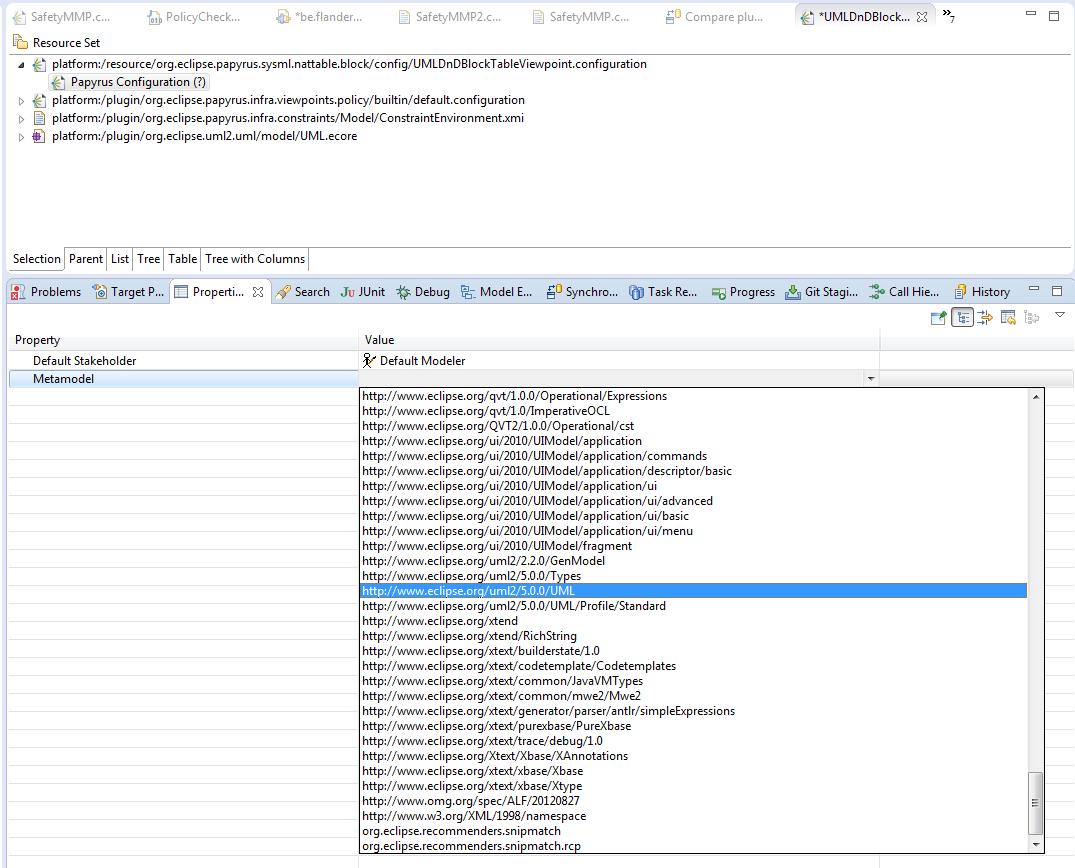
Task: Open Properties view menu triangle
Action: 1059,315
